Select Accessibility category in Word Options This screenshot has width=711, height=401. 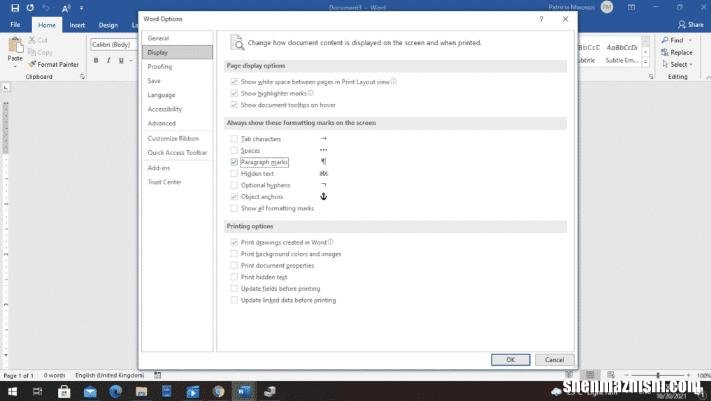click(177, 109)
